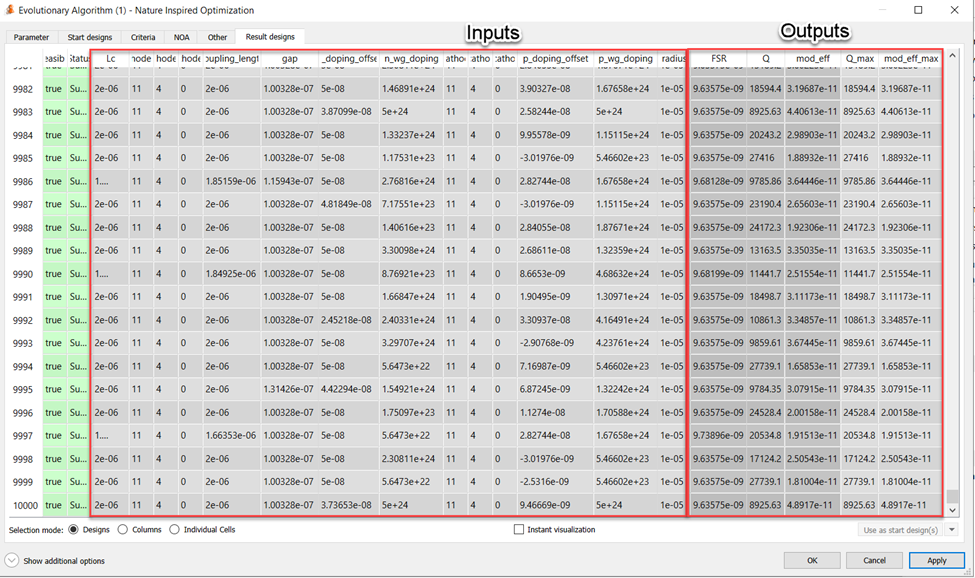Select design row 9994
Viewport: 975px width, 578px height.
pyautogui.click(x=23, y=367)
